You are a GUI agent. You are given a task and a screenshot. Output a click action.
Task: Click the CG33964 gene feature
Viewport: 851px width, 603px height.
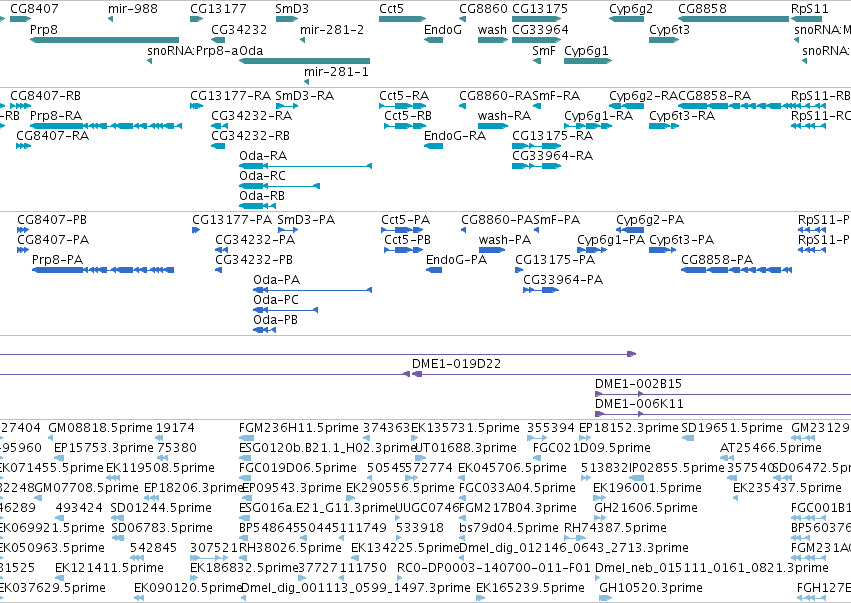(x=537, y=40)
